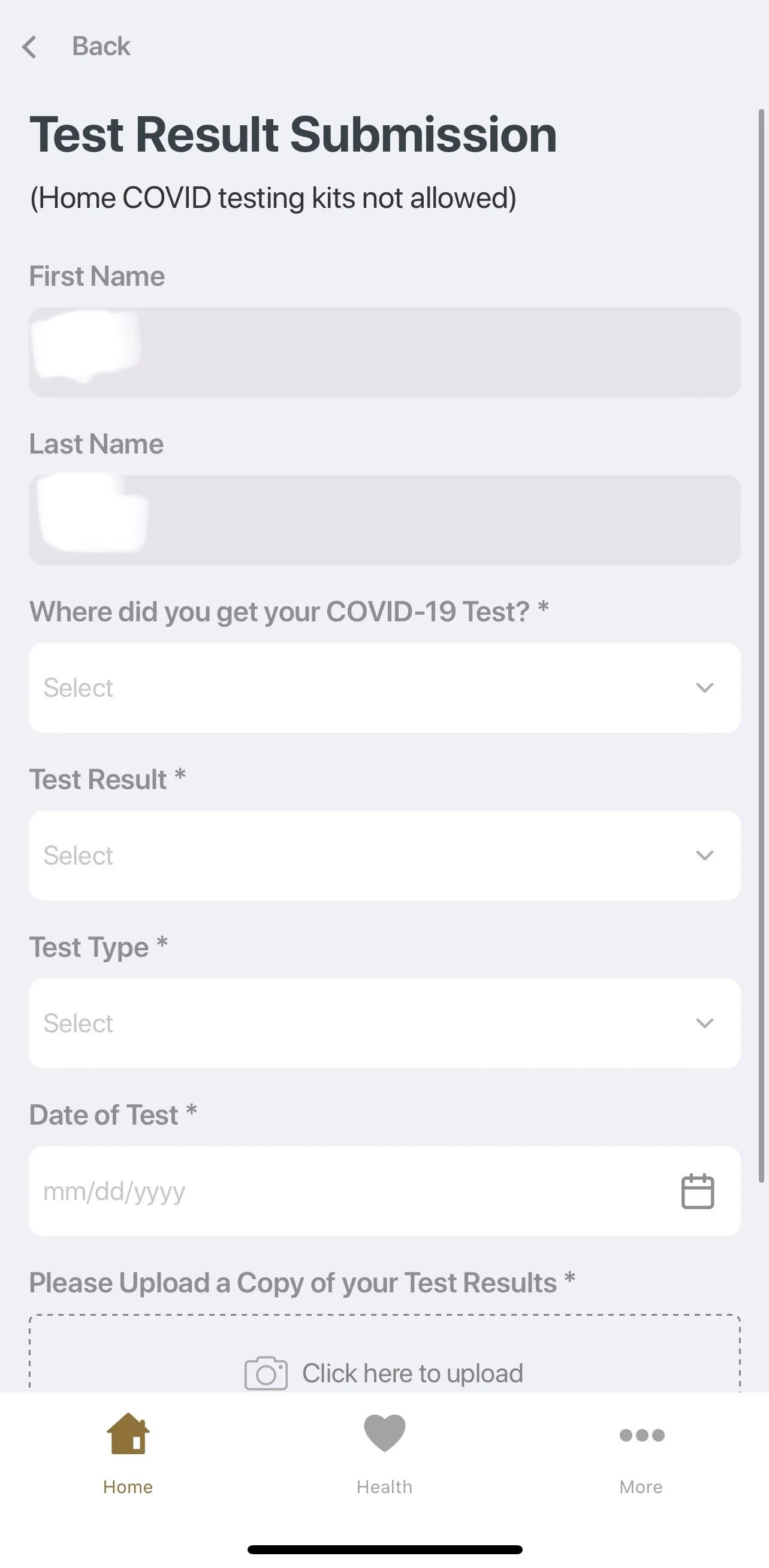Click chevron in Test Type field
This screenshot has height=1568, width=769.
pyautogui.click(x=704, y=1023)
